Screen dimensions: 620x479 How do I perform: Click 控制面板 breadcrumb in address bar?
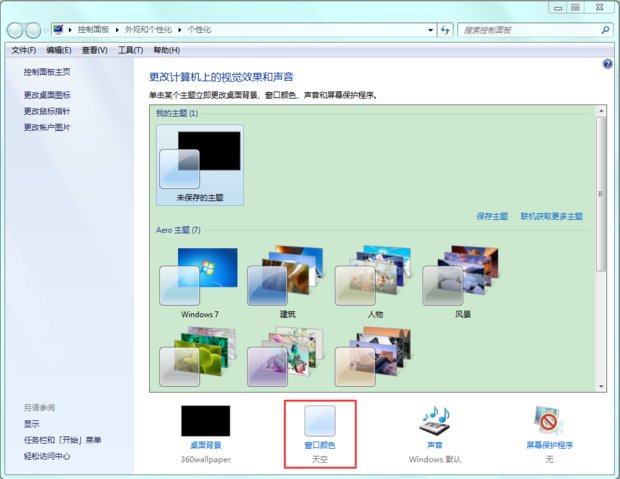tap(93, 30)
